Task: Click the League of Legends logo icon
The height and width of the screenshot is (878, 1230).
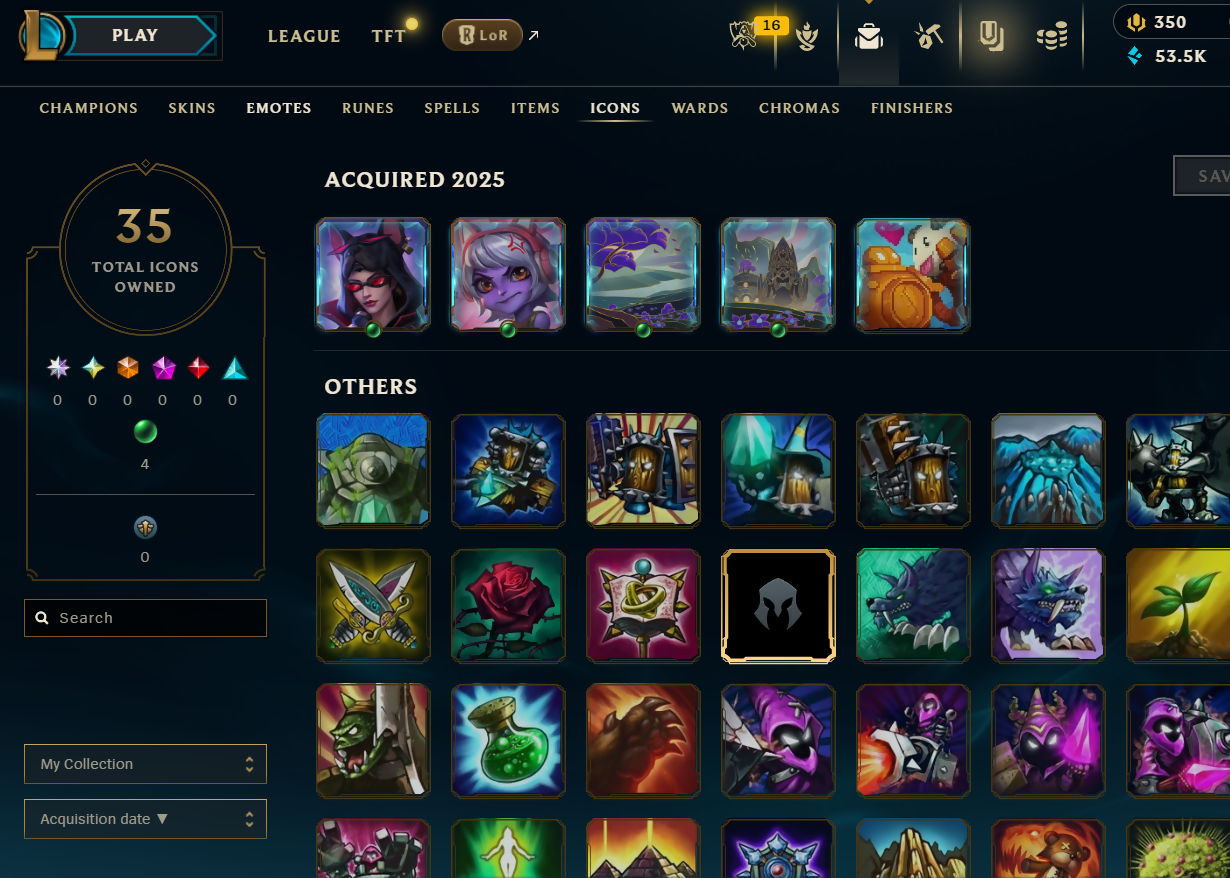Action: point(42,36)
